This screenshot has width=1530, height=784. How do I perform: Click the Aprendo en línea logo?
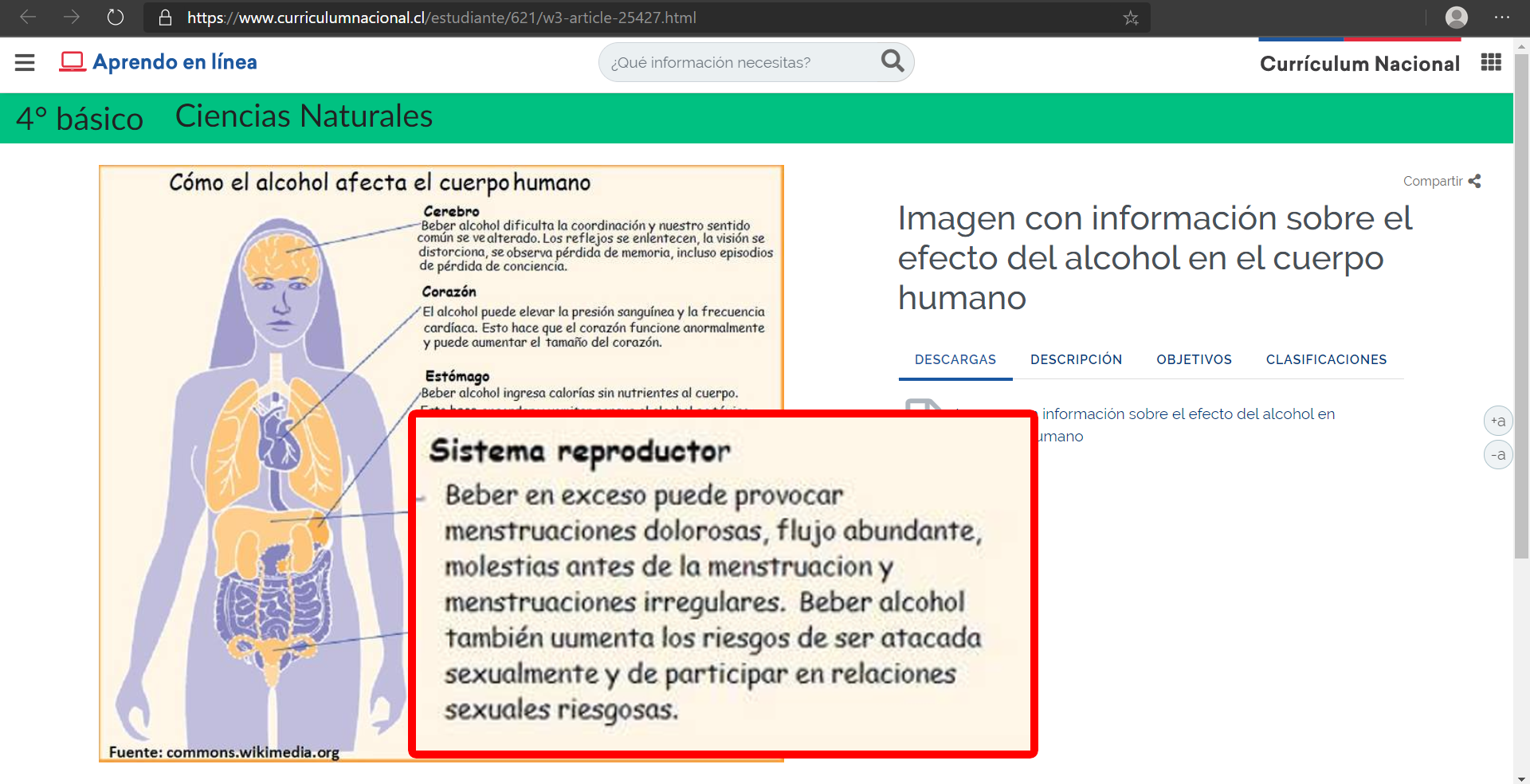(x=158, y=62)
